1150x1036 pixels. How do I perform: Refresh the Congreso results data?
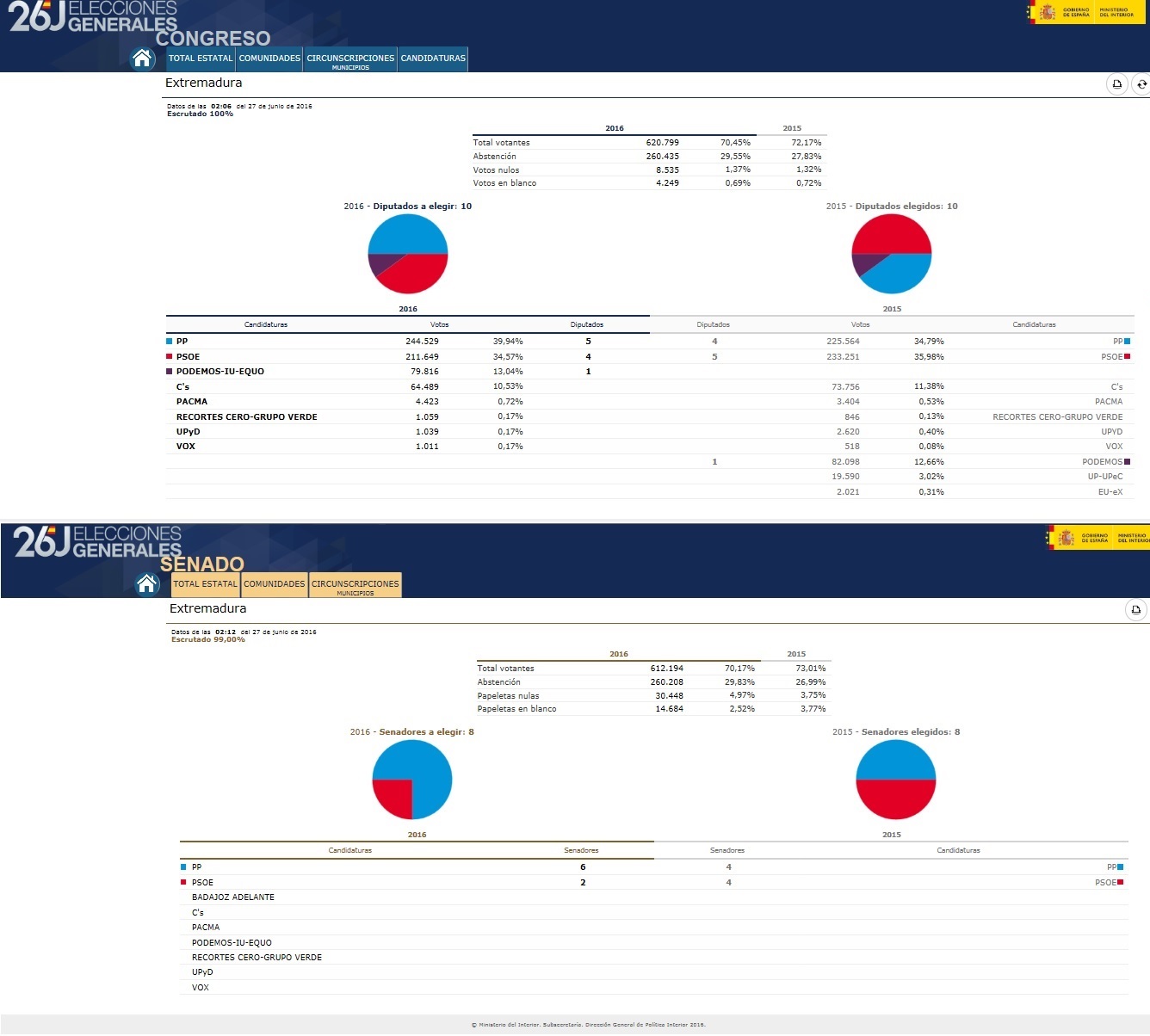(x=1141, y=84)
